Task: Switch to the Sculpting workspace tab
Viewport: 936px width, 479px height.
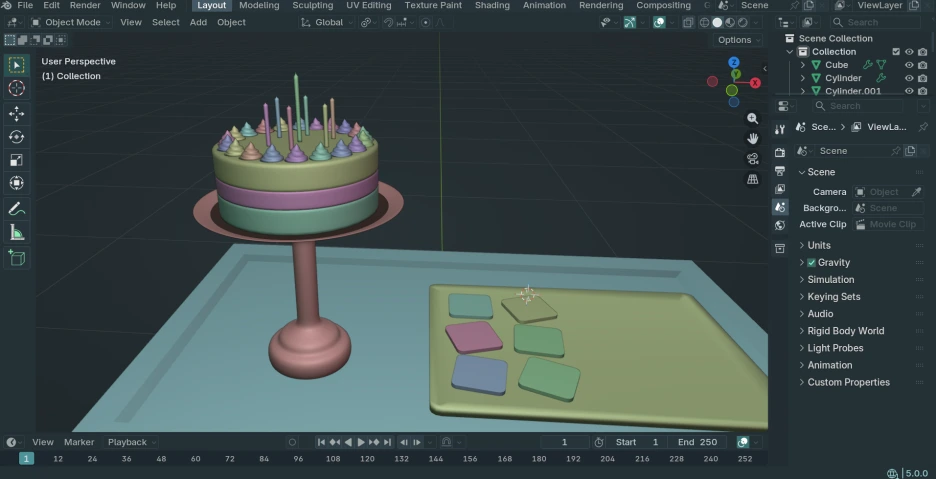Action: point(313,5)
